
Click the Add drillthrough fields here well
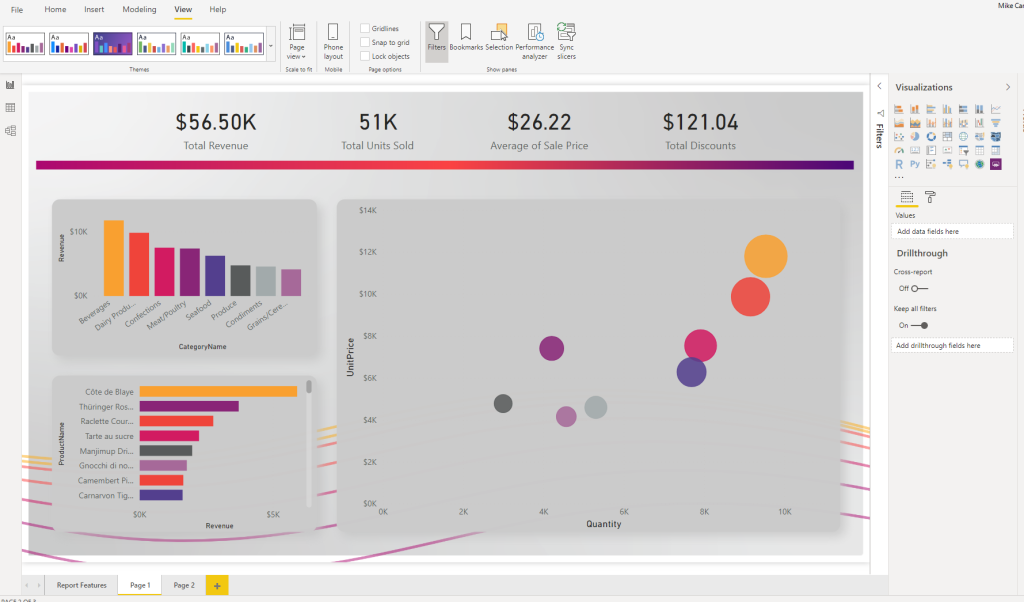point(952,345)
